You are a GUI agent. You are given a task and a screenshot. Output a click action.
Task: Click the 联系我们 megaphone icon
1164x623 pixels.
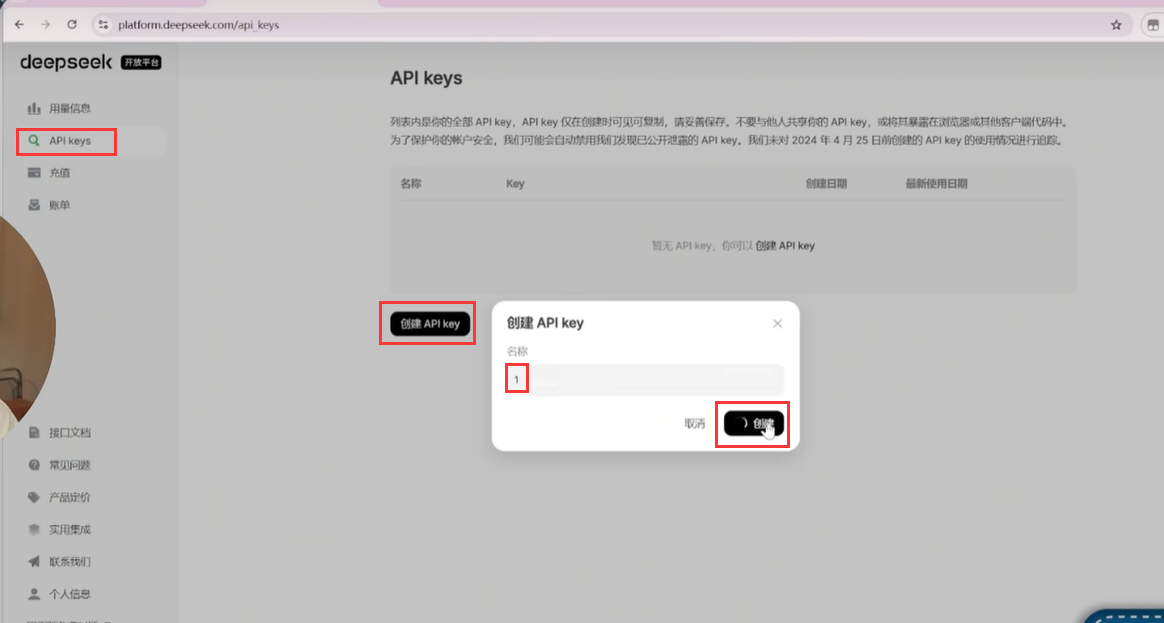click(33, 561)
